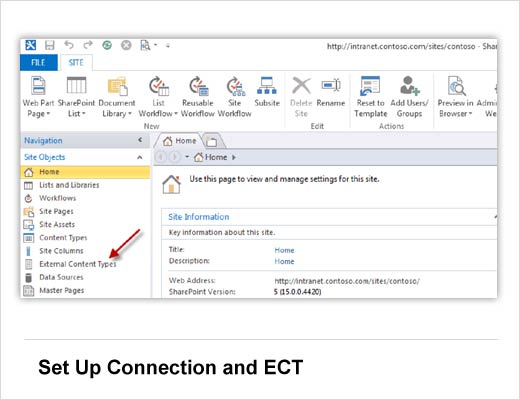Click the Back navigation arrow

pos(161,157)
